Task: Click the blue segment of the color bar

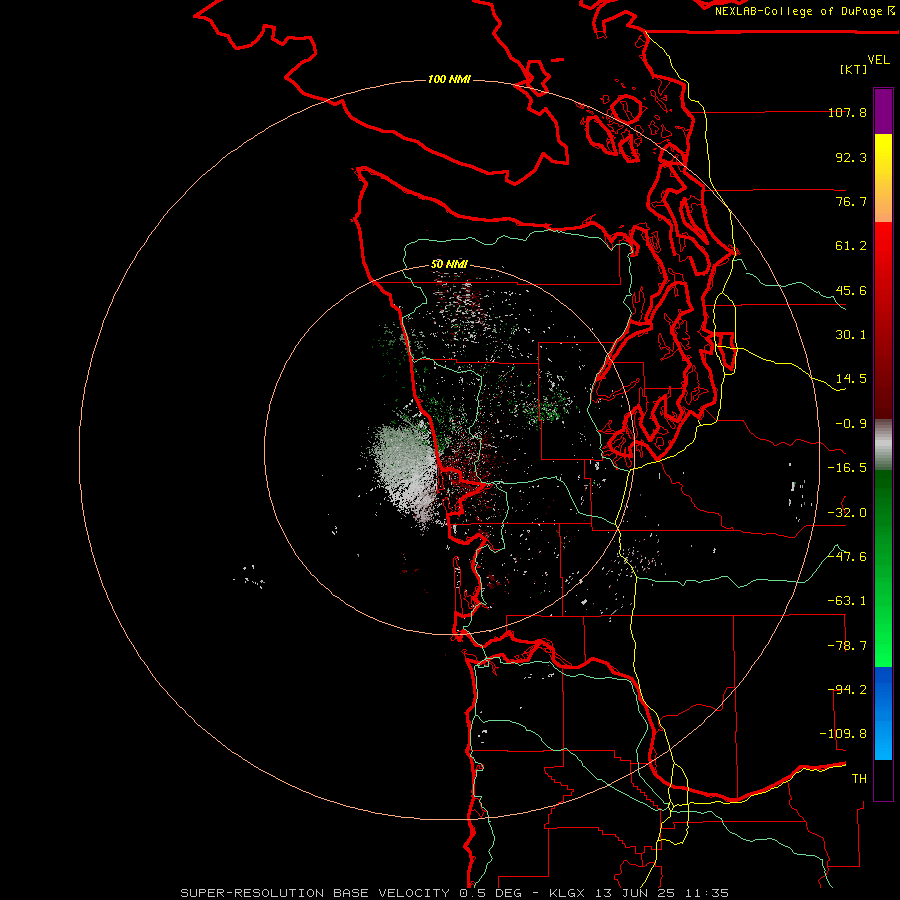Action: coord(883,713)
